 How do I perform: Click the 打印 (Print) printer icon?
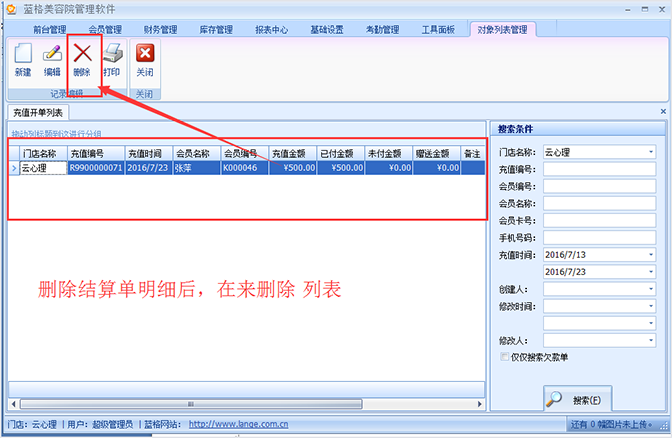coord(112,60)
